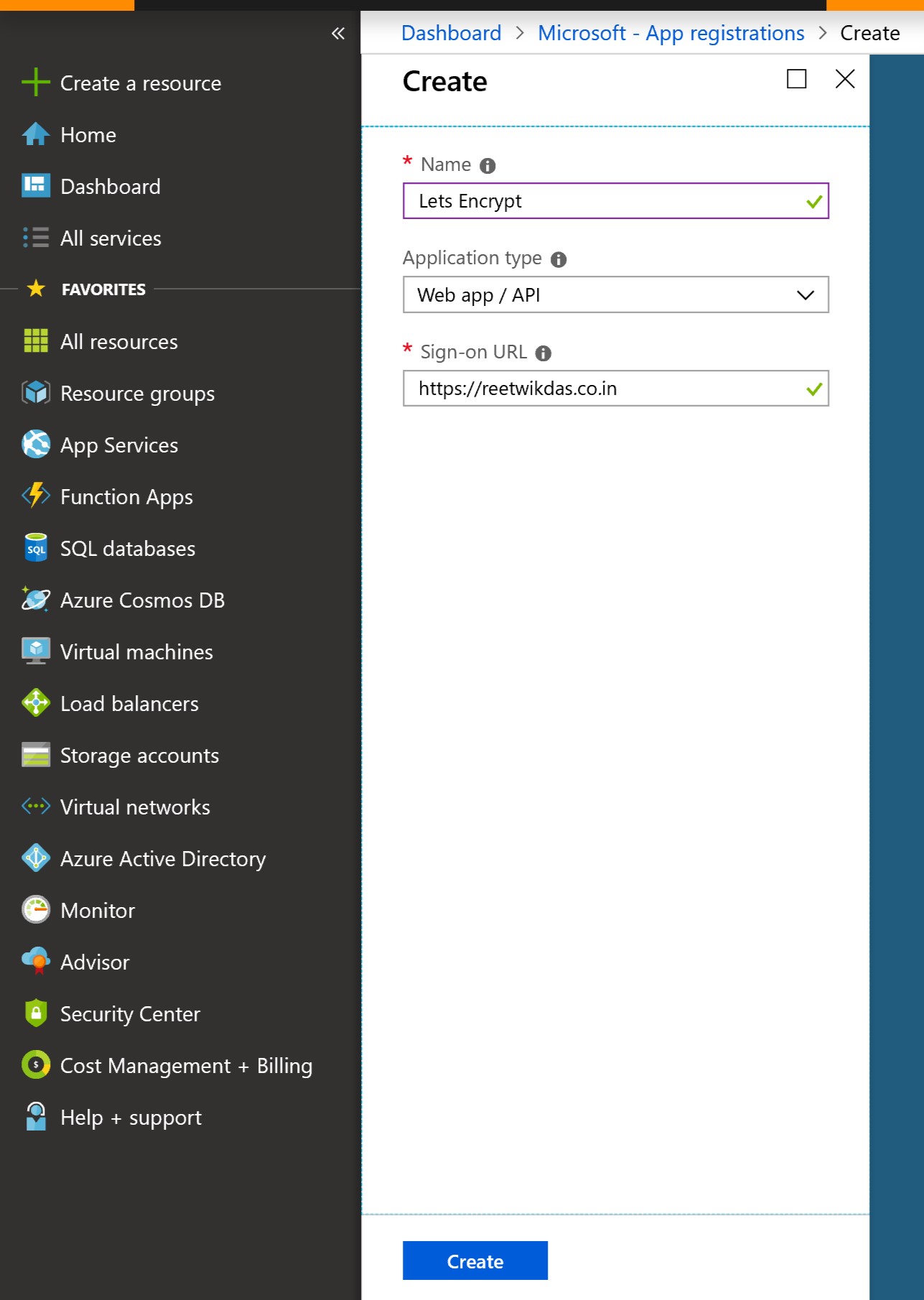Click the Azure Cosmos DB planet icon

[36, 600]
